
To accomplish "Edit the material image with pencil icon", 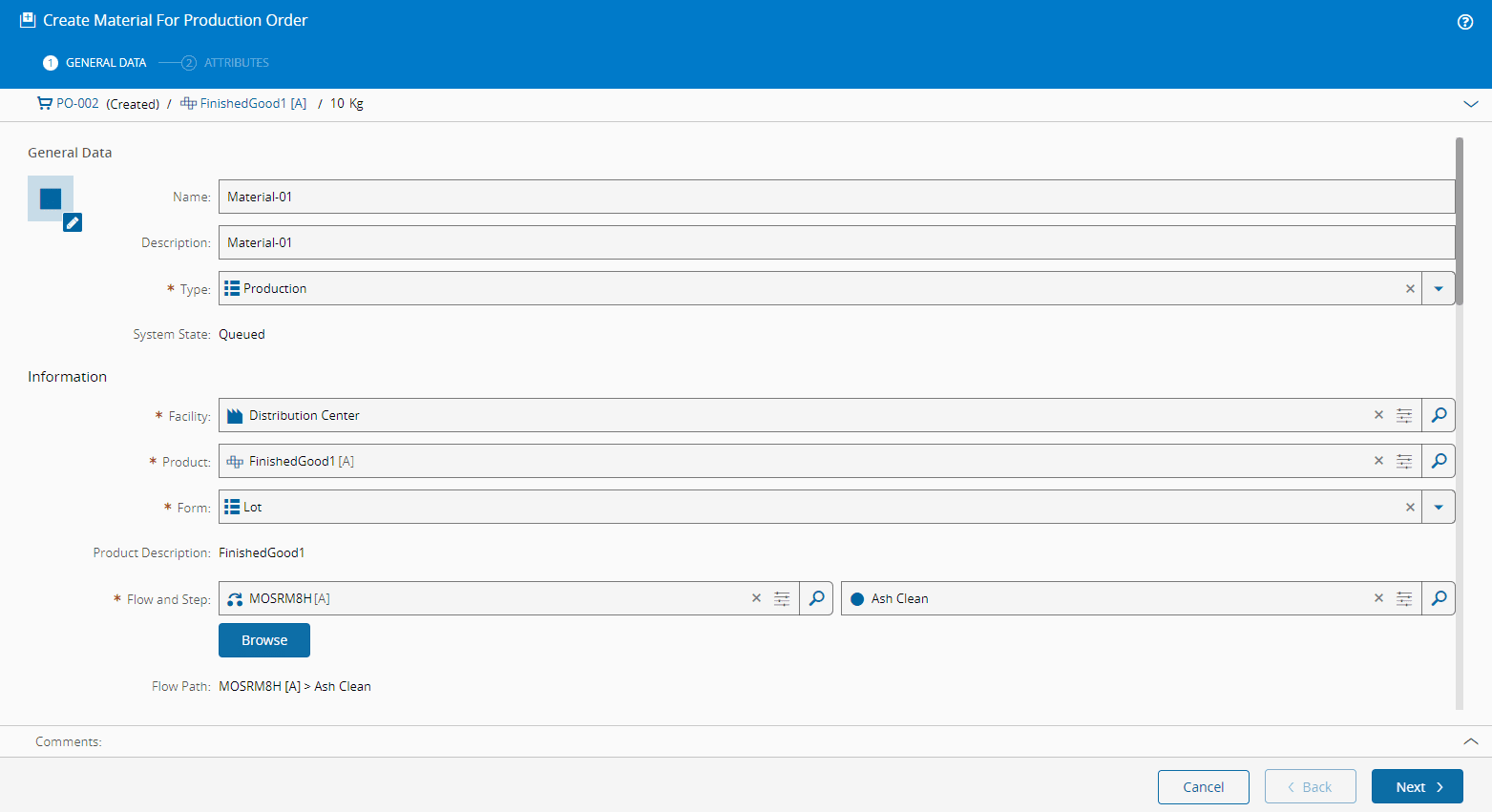I will coord(73,222).
